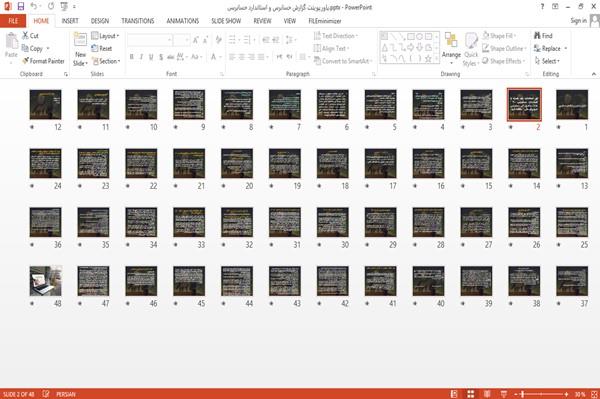
Task: Switch to the INSERT tab
Action: [x=70, y=21]
